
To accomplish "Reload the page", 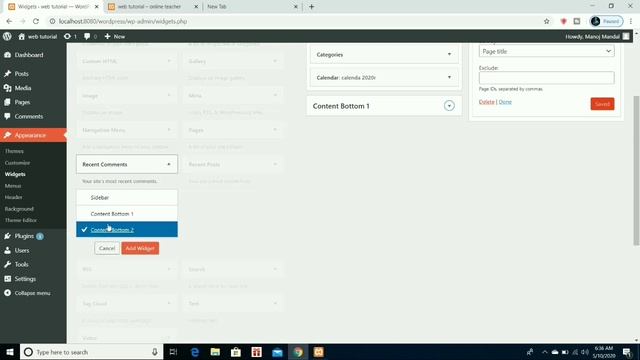I will [x=36, y=21].
